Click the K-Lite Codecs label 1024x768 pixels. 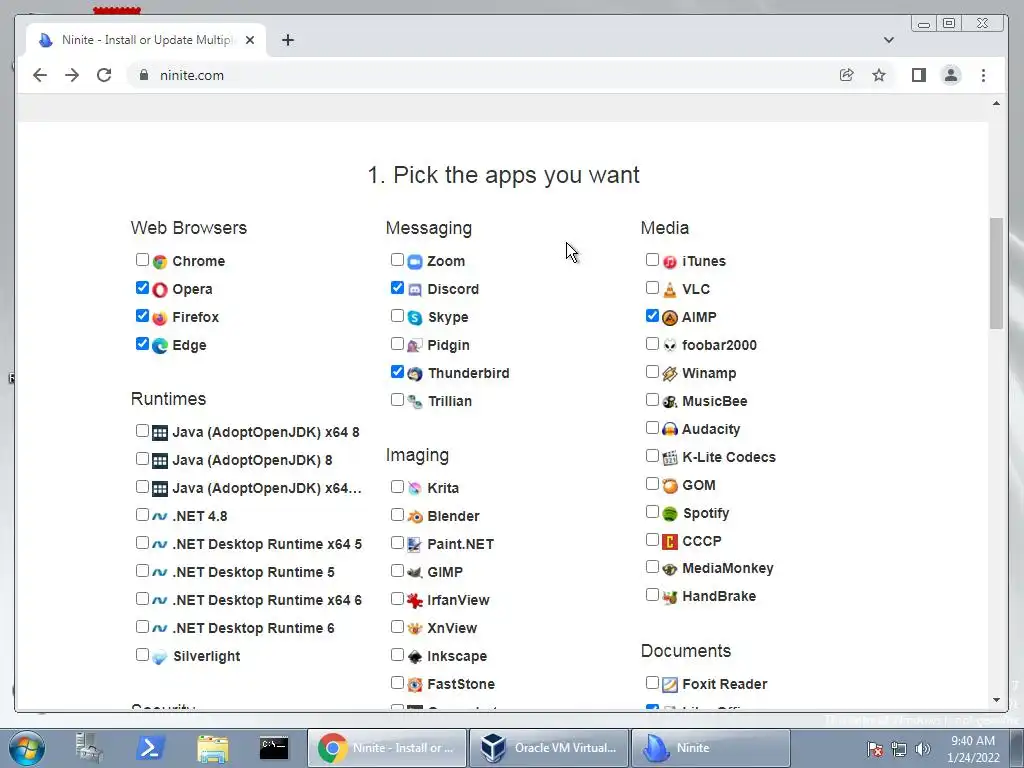(729, 457)
